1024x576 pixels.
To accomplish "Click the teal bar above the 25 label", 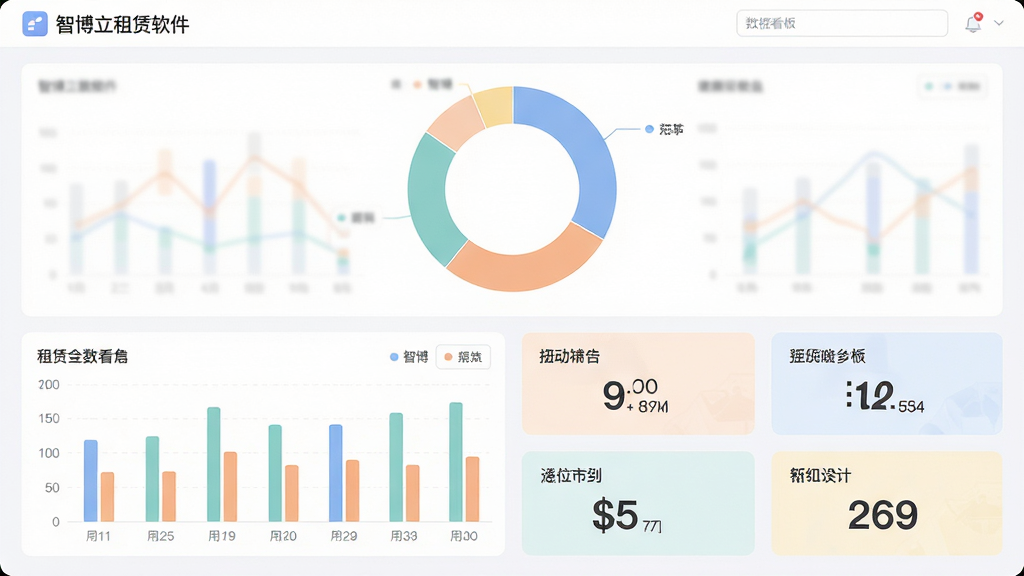I will pyautogui.click(x=152, y=479).
